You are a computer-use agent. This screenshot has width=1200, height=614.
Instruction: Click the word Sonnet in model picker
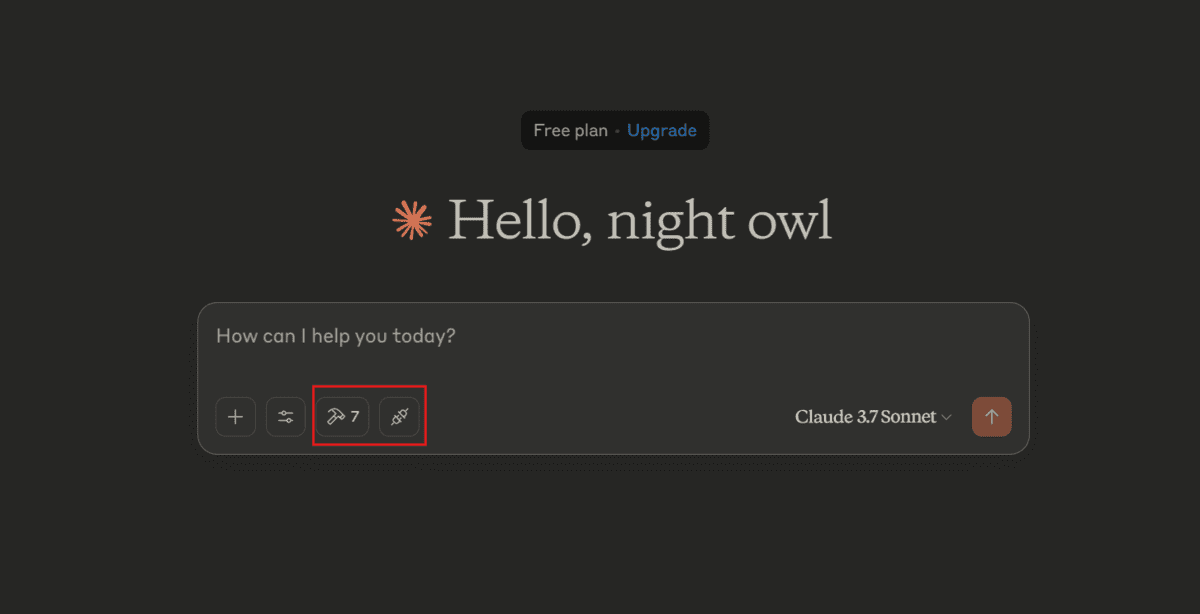click(x=909, y=417)
